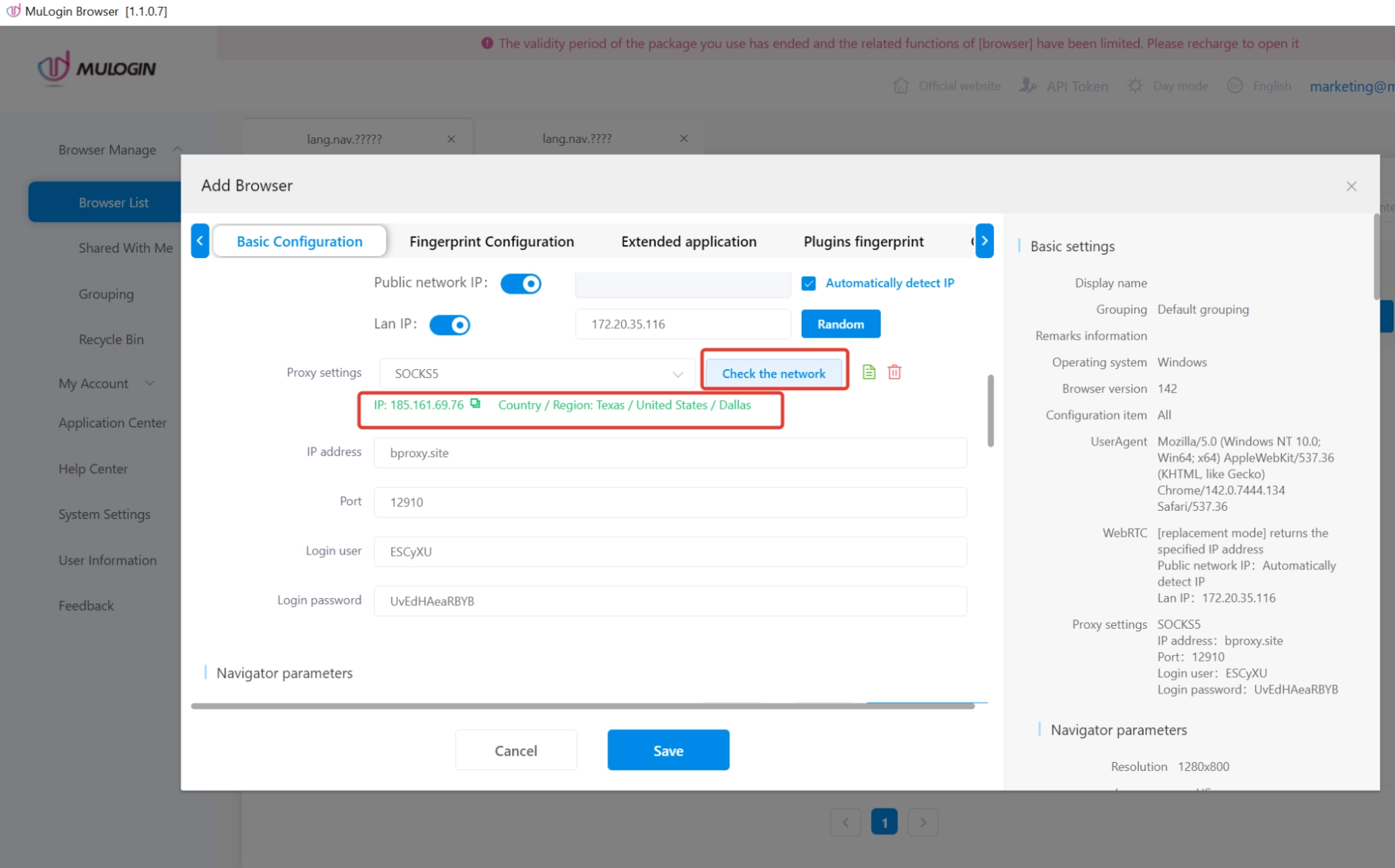
Task: Click the Day mode sun icon
Action: pos(1134,85)
